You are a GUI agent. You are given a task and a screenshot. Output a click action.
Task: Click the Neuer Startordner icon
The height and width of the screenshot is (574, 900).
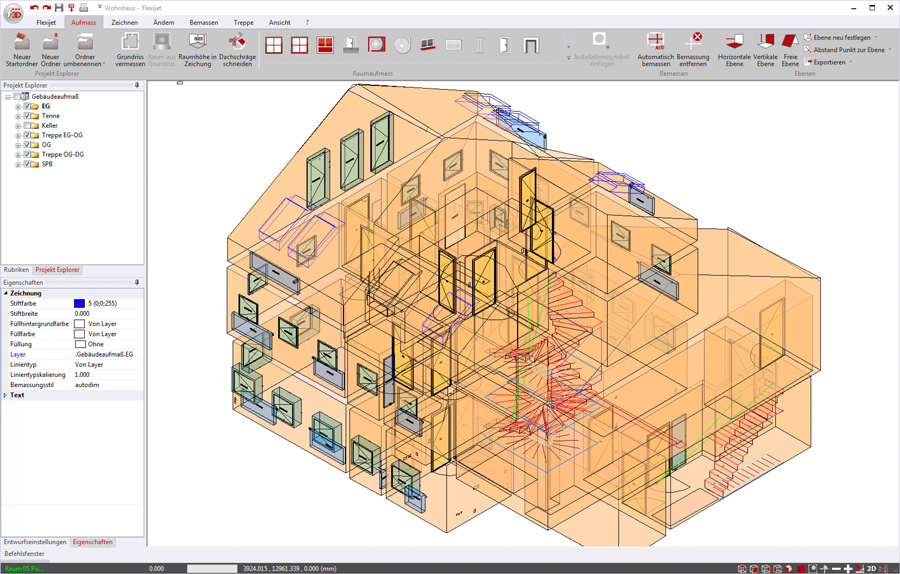22,43
